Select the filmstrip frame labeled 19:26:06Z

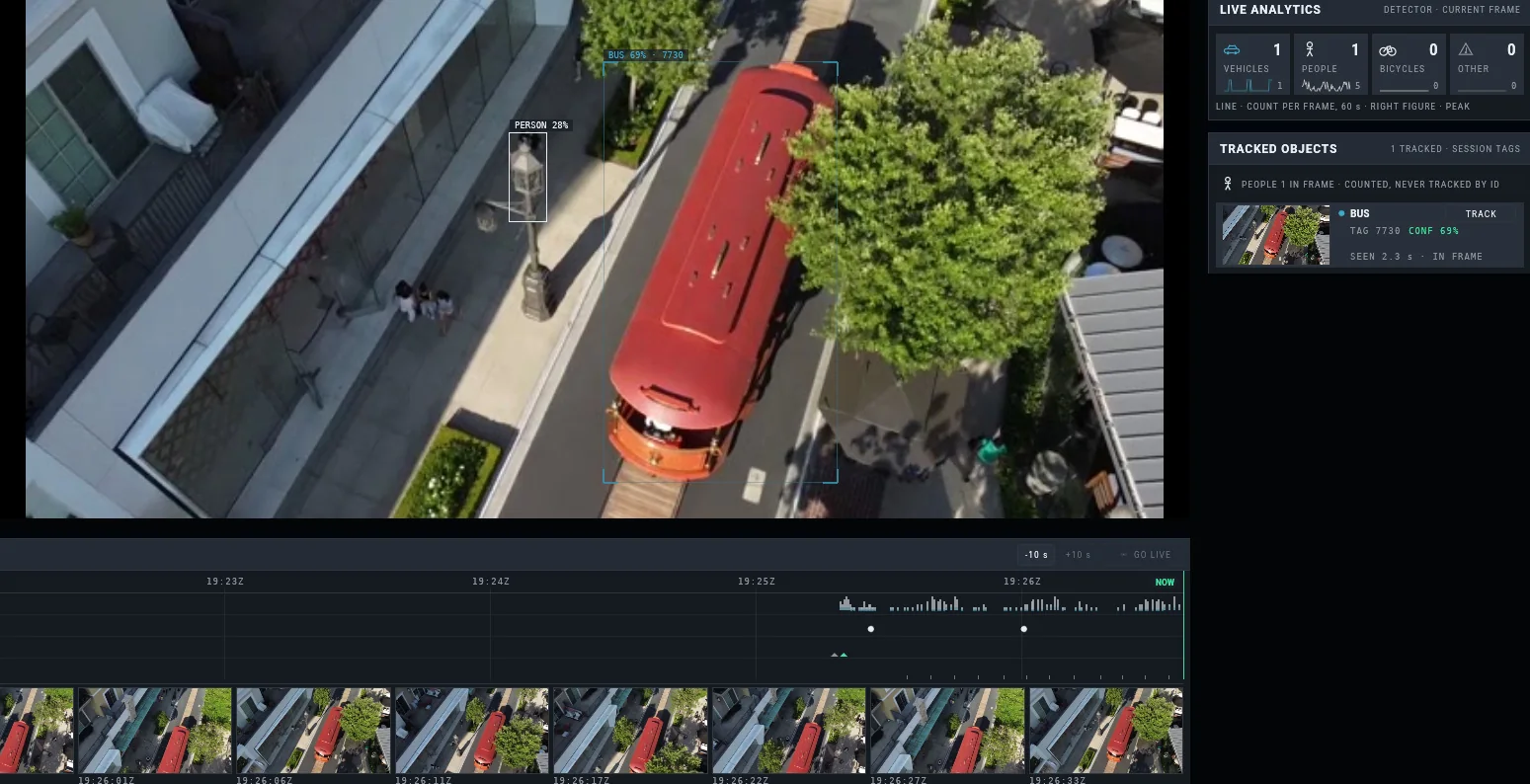[313, 731]
